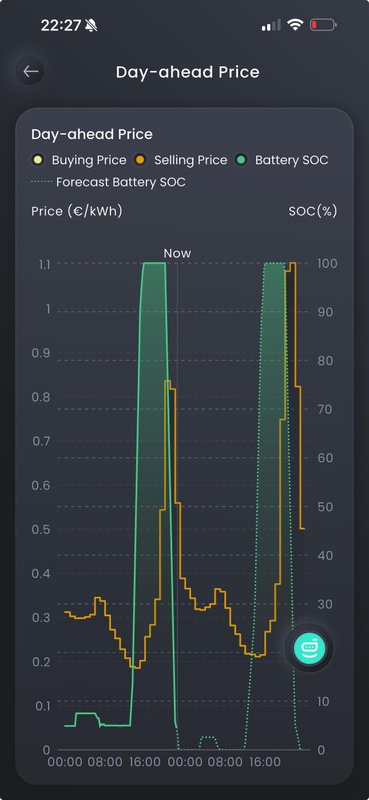
Task: Tap the silent mode bell icon
Action: [91, 25]
